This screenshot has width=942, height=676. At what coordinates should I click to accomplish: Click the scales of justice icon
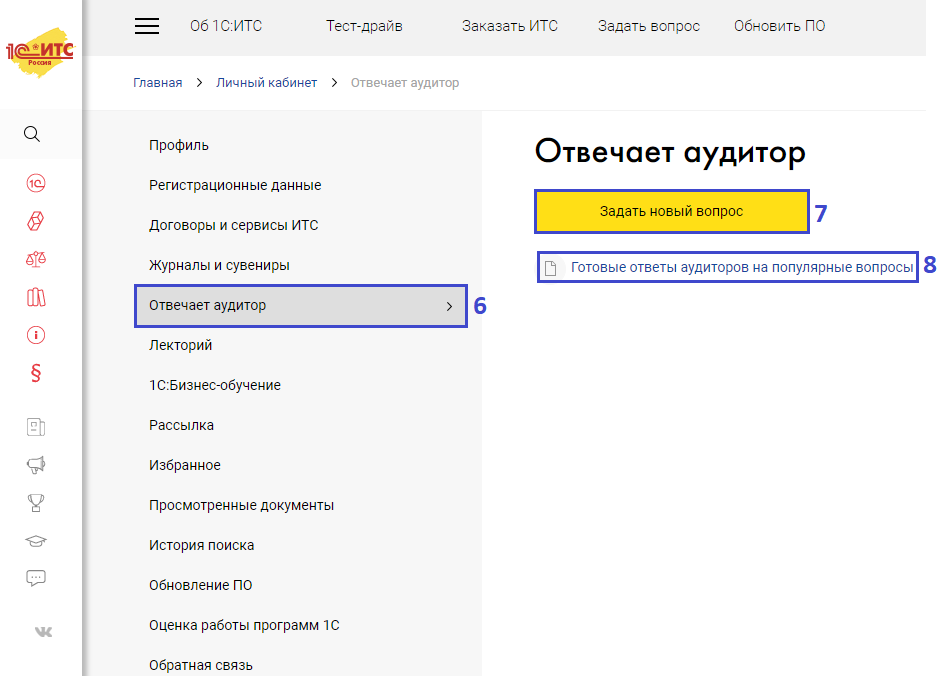[36, 259]
